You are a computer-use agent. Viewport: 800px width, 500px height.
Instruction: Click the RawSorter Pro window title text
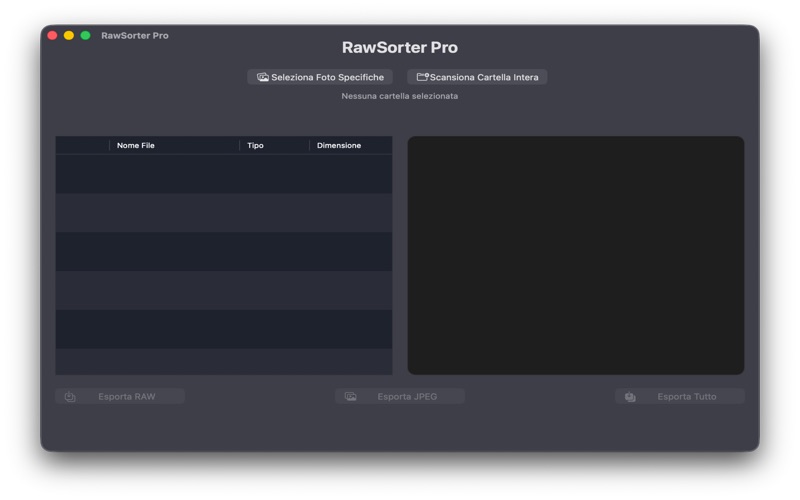click(x=135, y=36)
